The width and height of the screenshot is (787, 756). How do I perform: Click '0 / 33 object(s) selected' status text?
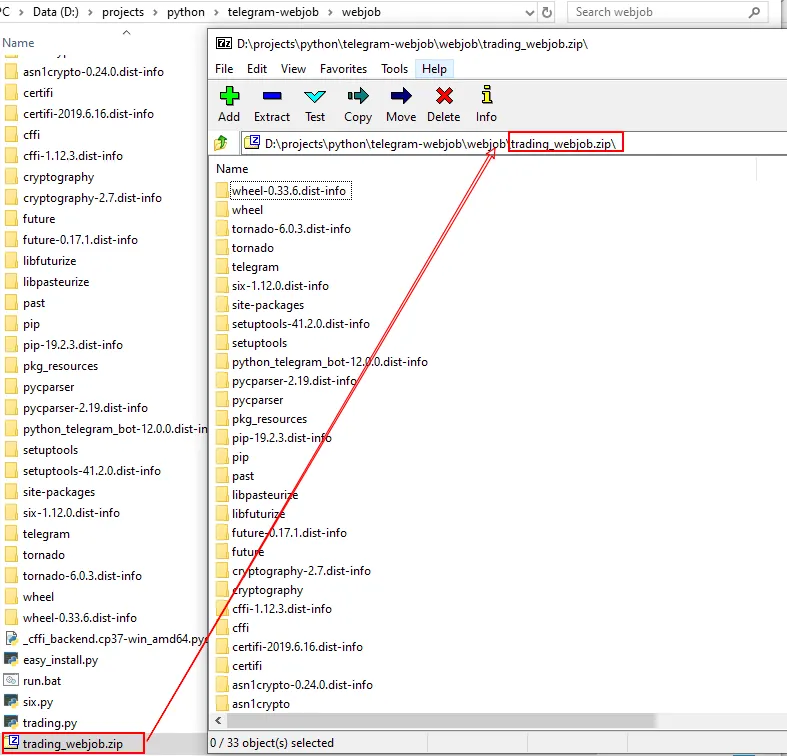pyautogui.click(x=272, y=742)
